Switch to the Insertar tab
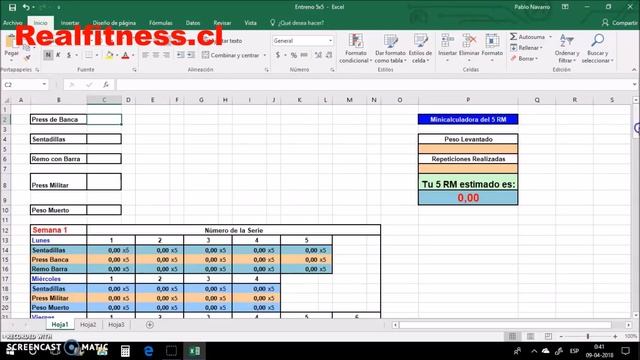Screen dimensions: 640x360 [70, 23]
